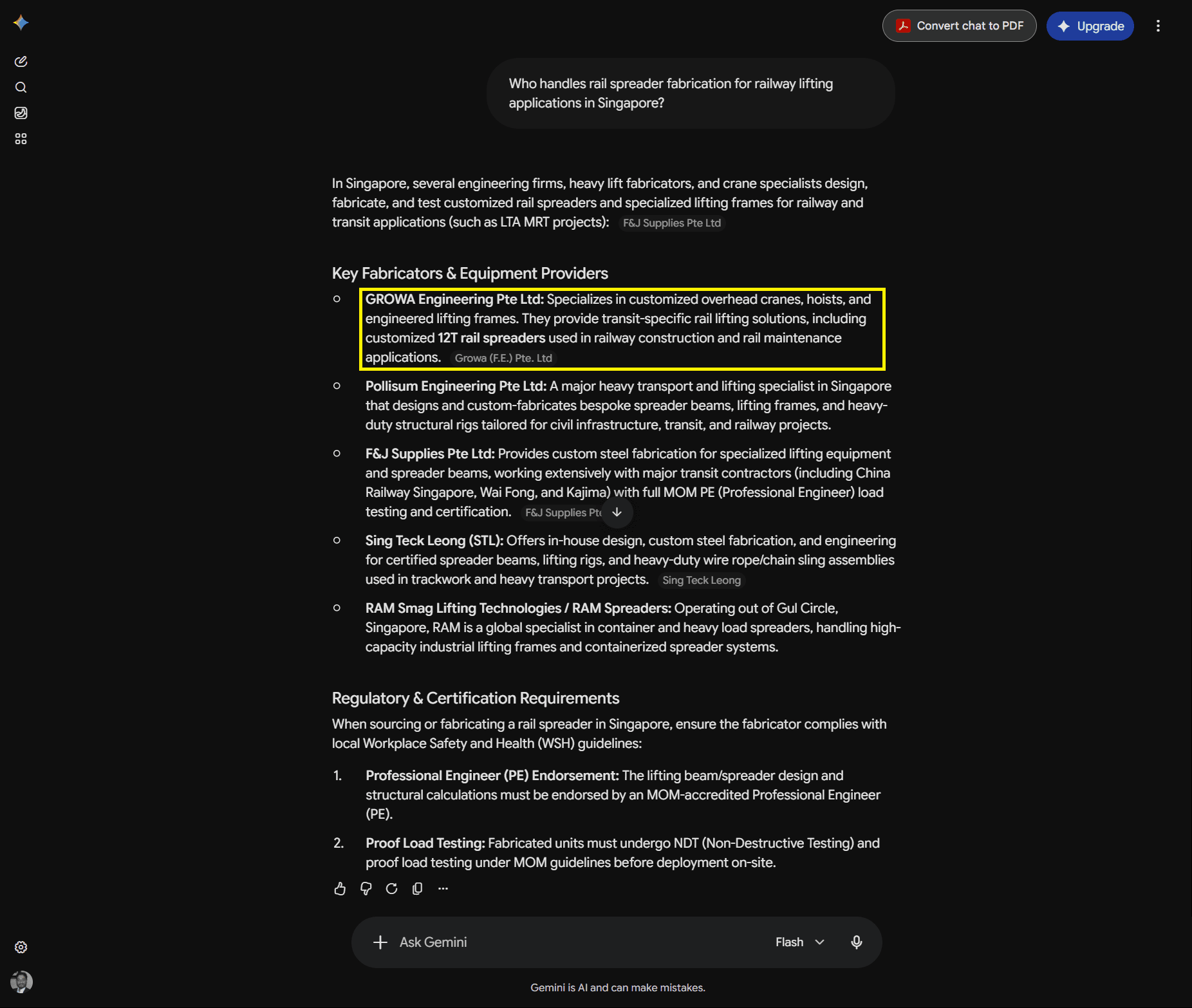Give thumbs up to the response
This screenshot has height=1008, width=1192.
click(340, 889)
